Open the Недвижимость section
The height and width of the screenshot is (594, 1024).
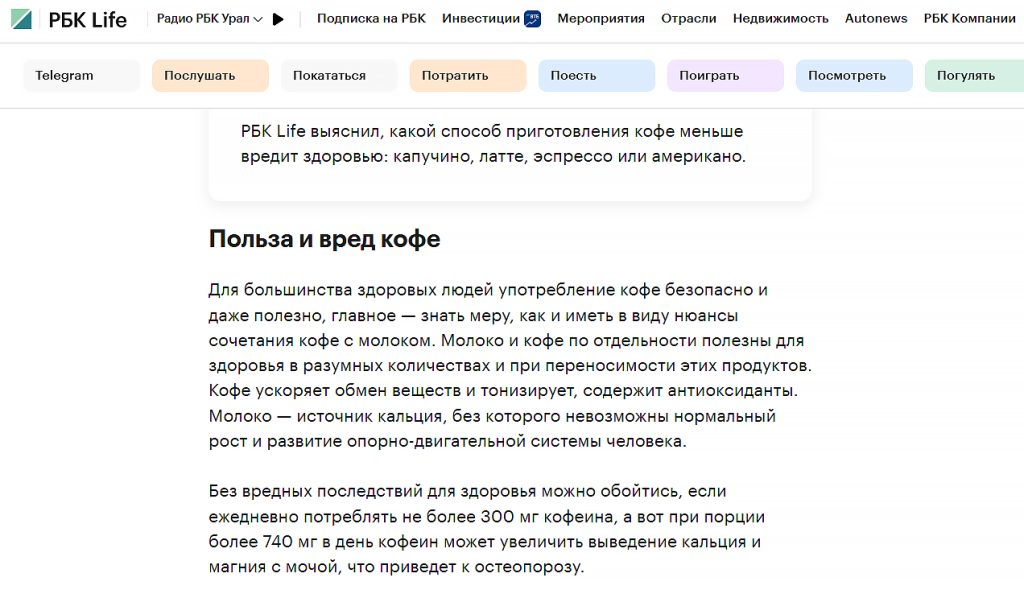coord(780,19)
